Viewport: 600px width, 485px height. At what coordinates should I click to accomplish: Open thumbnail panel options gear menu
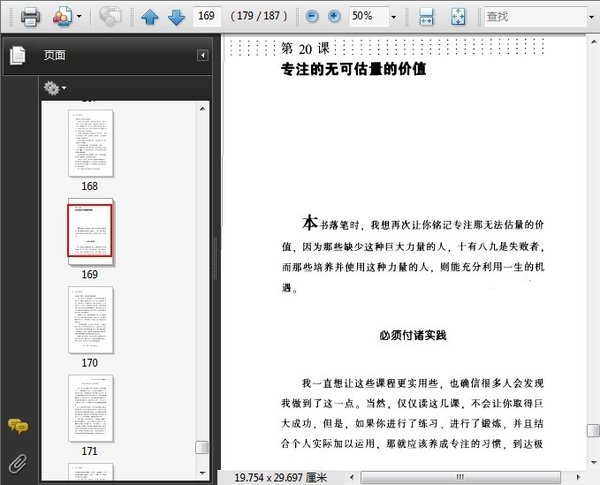pyautogui.click(x=54, y=88)
